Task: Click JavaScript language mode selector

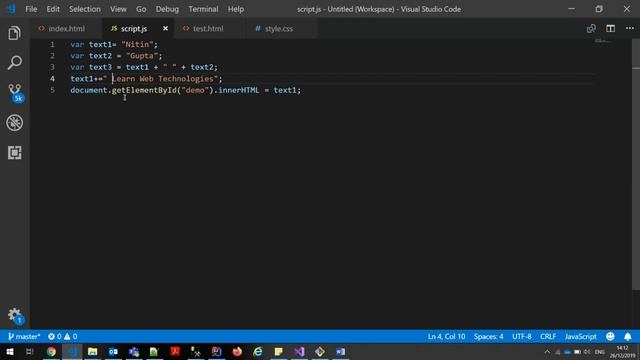Action: coord(580,336)
